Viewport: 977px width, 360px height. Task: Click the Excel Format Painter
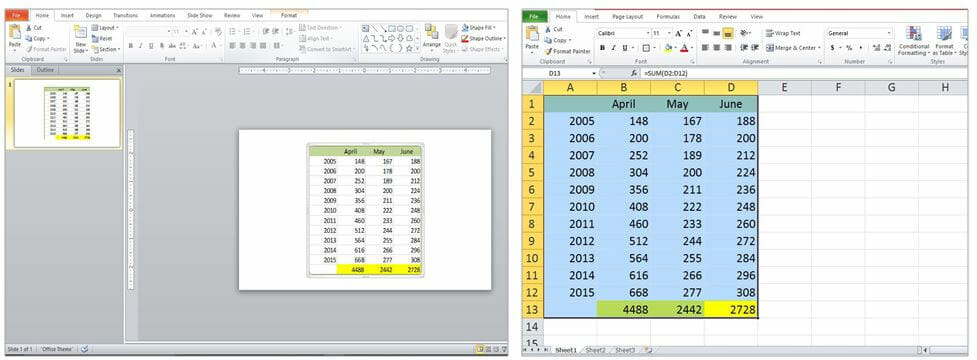click(568, 51)
